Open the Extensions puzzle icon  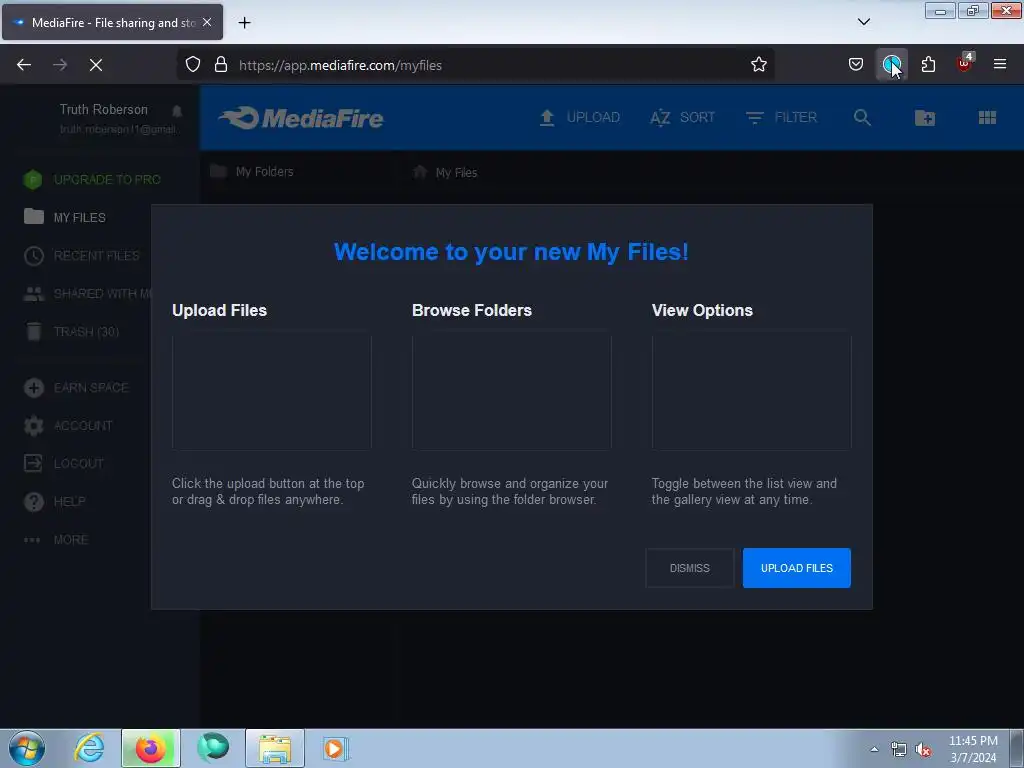tap(928, 64)
